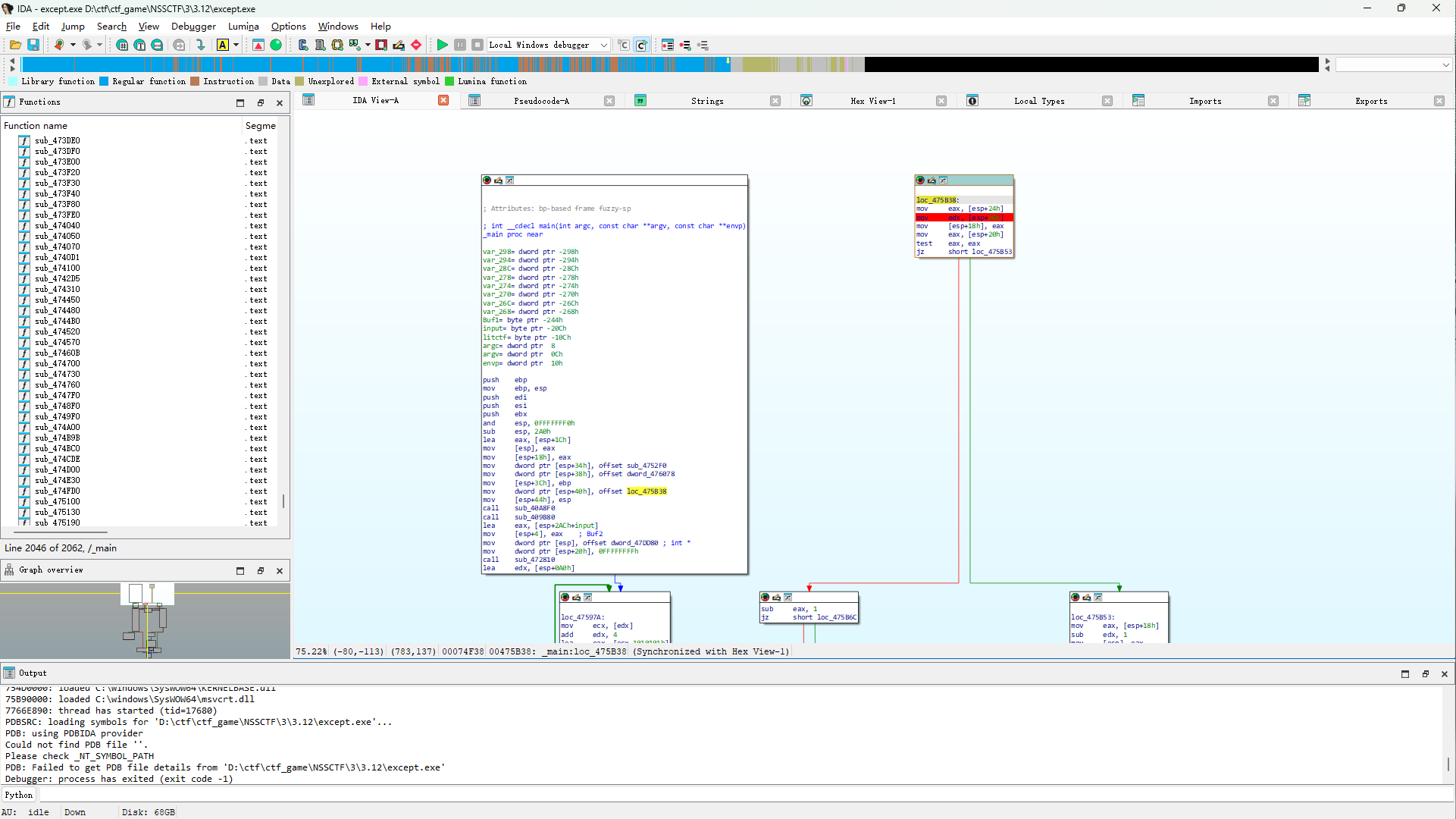Switch to the Strings tab
Screen dimensions: 1456x819
706,101
